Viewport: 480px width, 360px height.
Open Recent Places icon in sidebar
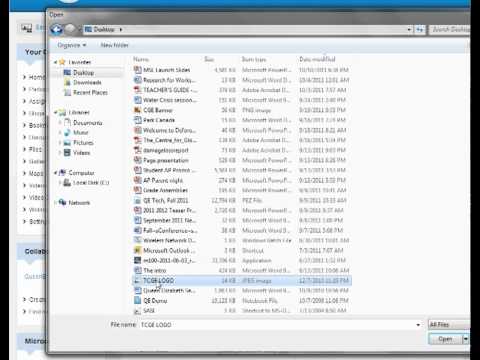[67, 92]
